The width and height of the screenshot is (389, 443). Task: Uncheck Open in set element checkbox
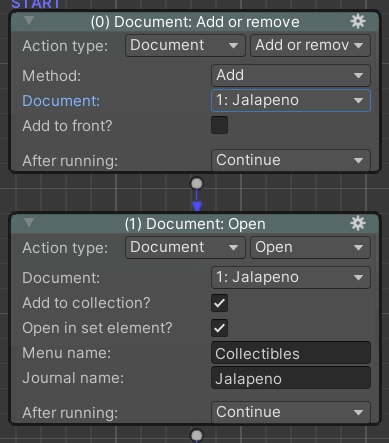coord(219,328)
